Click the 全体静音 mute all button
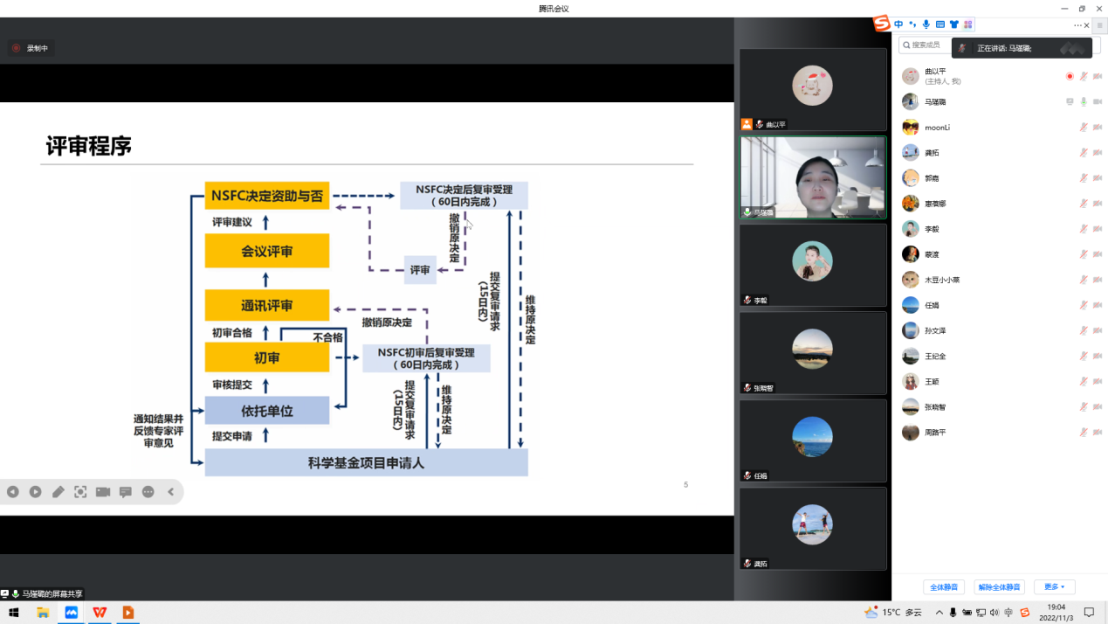The width and height of the screenshot is (1108, 624). pos(944,587)
